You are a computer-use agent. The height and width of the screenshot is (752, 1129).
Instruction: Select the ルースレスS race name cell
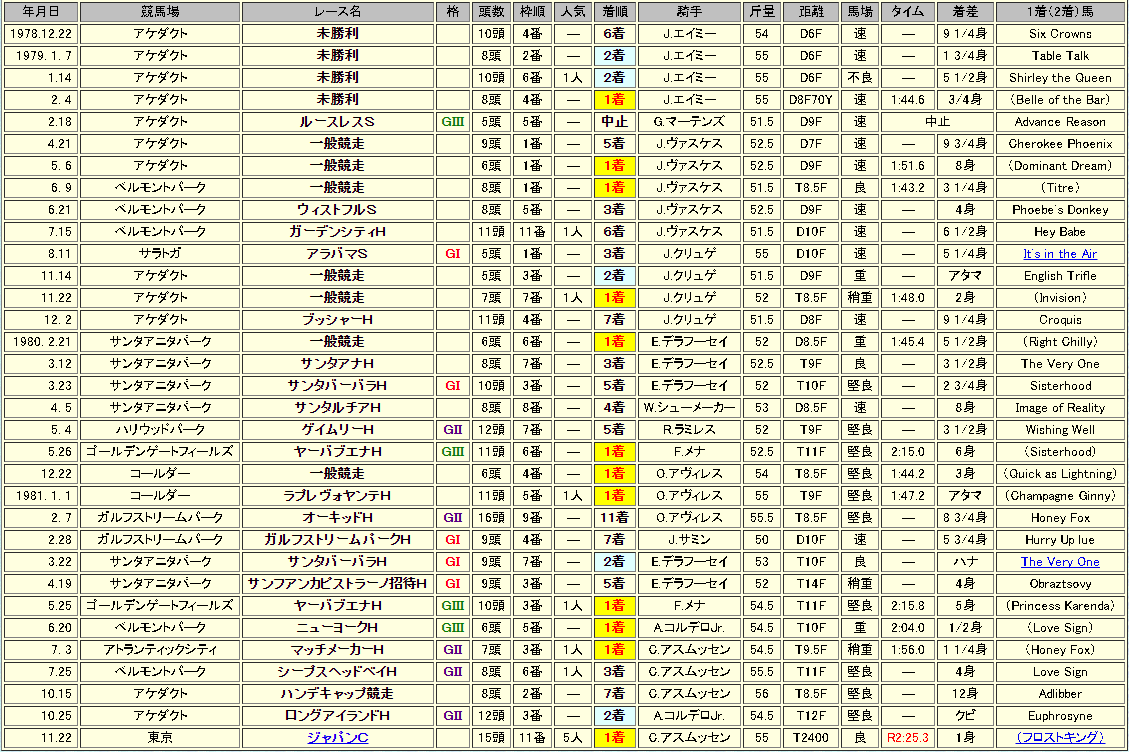coord(338,122)
